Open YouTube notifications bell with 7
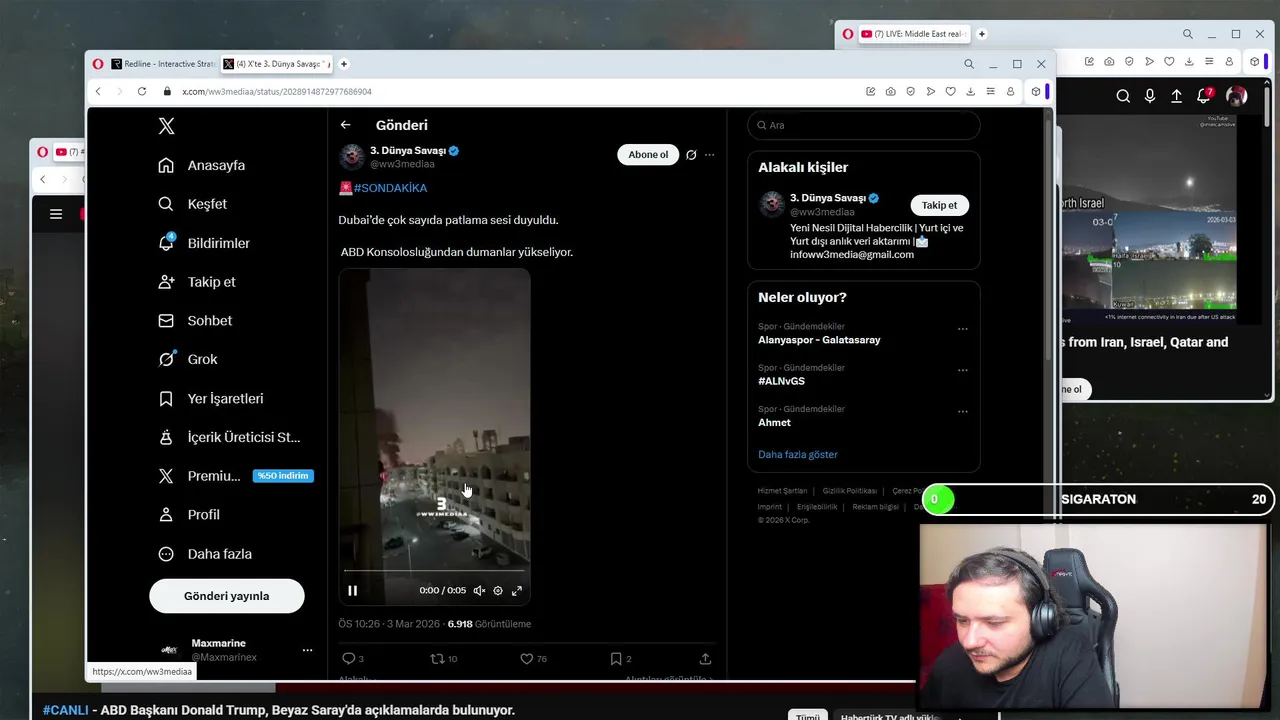Image resolution: width=1280 pixels, height=720 pixels. pyautogui.click(x=1205, y=96)
